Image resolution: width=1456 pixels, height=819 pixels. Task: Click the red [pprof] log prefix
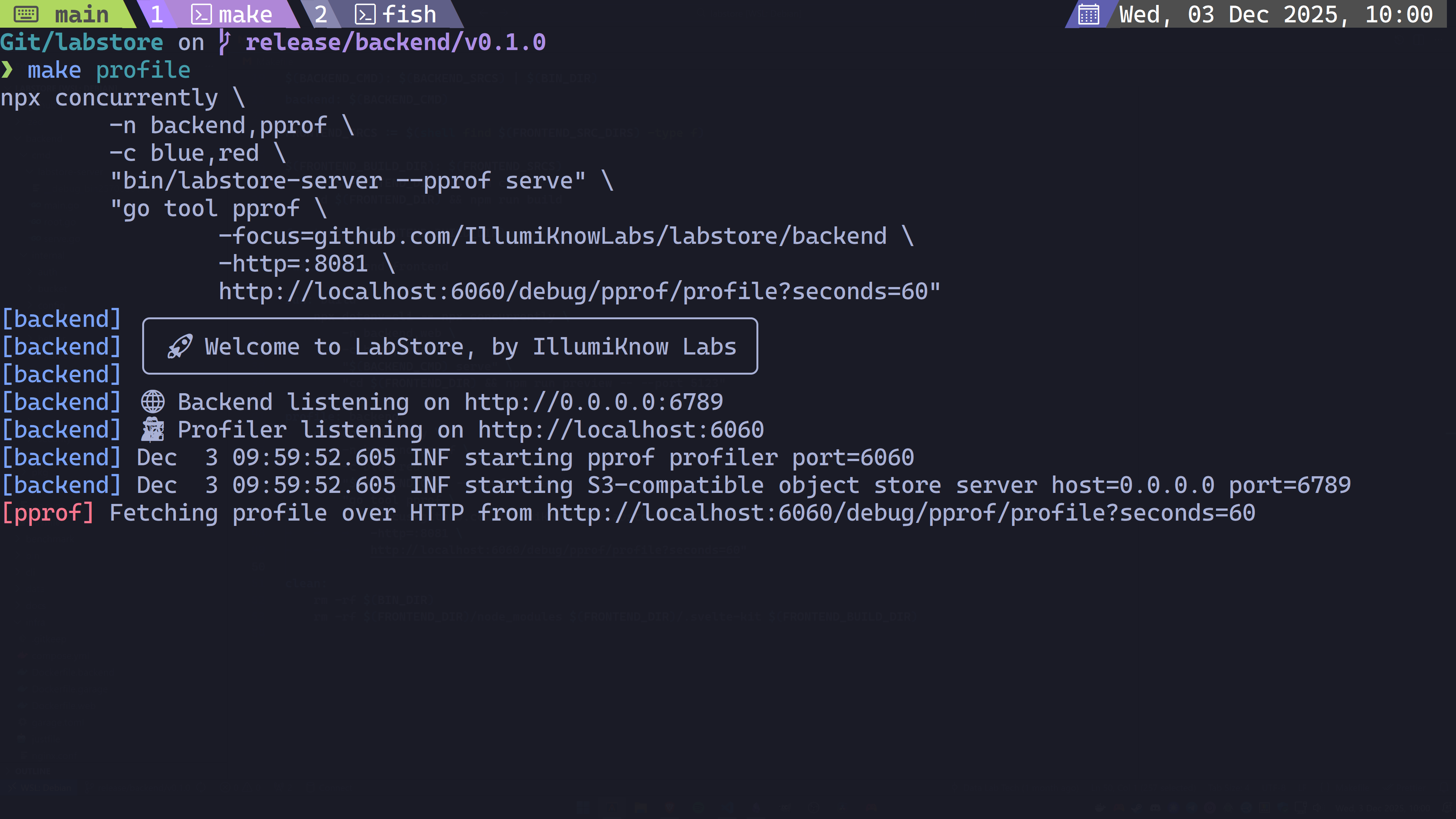click(48, 513)
